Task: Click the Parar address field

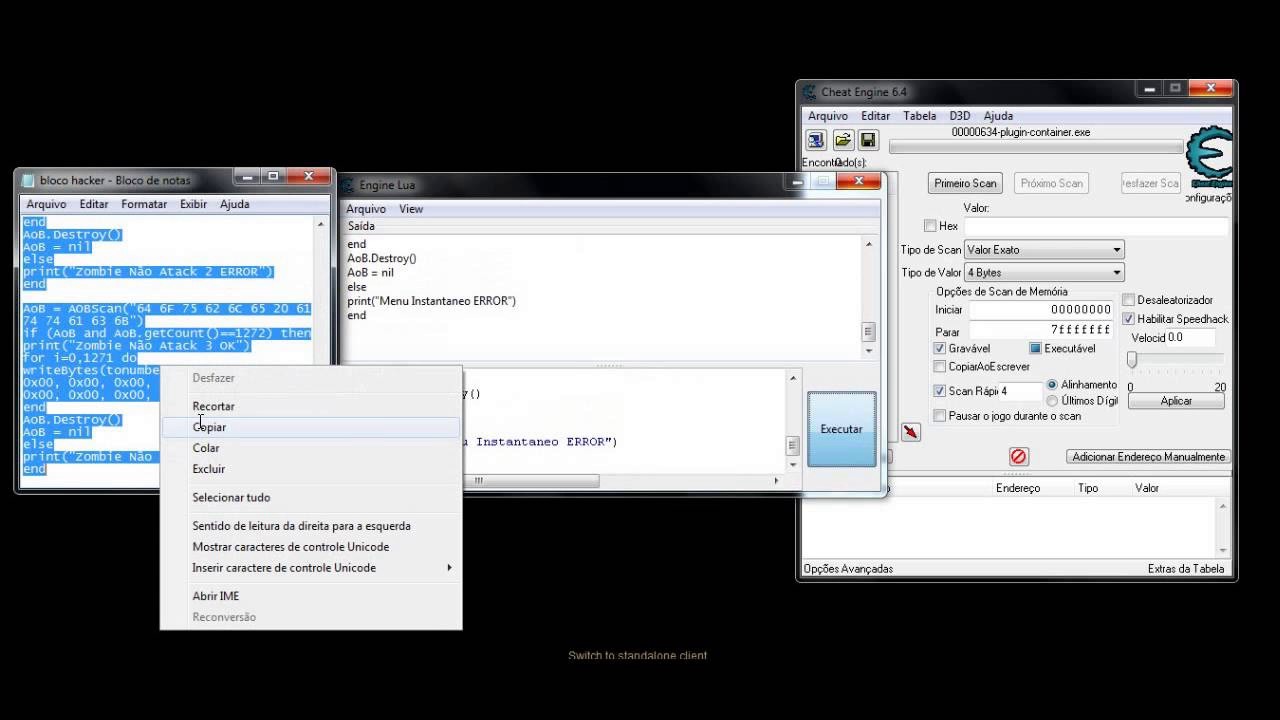Action: [1041, 330]
